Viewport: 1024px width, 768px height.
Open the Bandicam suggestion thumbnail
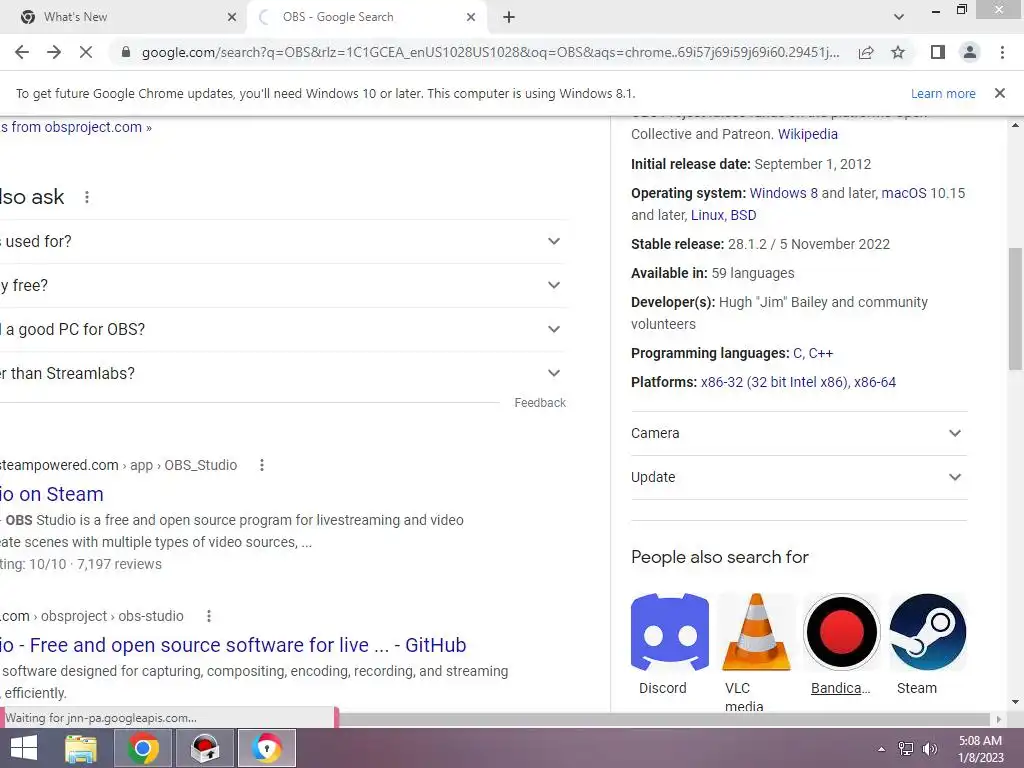pyautogui.click(x=841, y=632)
